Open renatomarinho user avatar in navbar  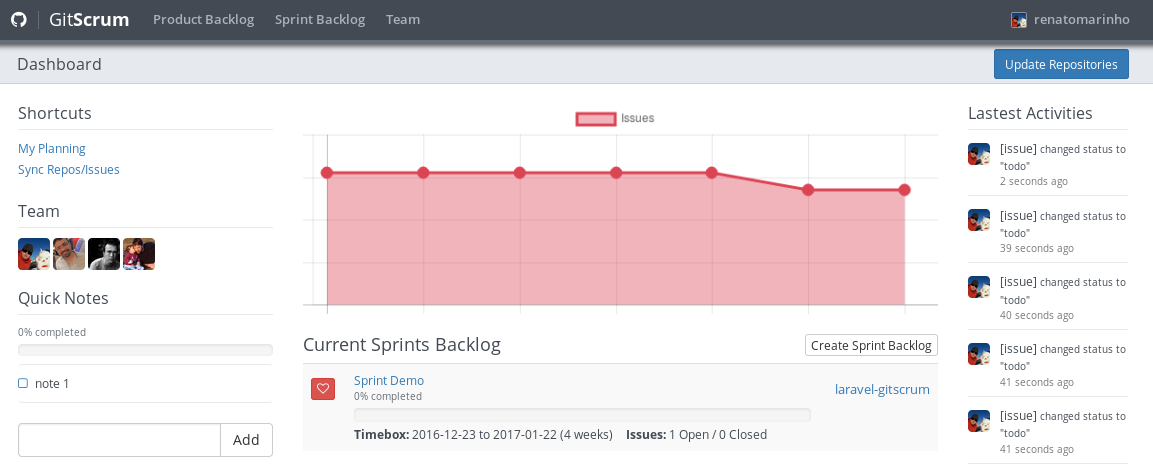(1018, 20)
